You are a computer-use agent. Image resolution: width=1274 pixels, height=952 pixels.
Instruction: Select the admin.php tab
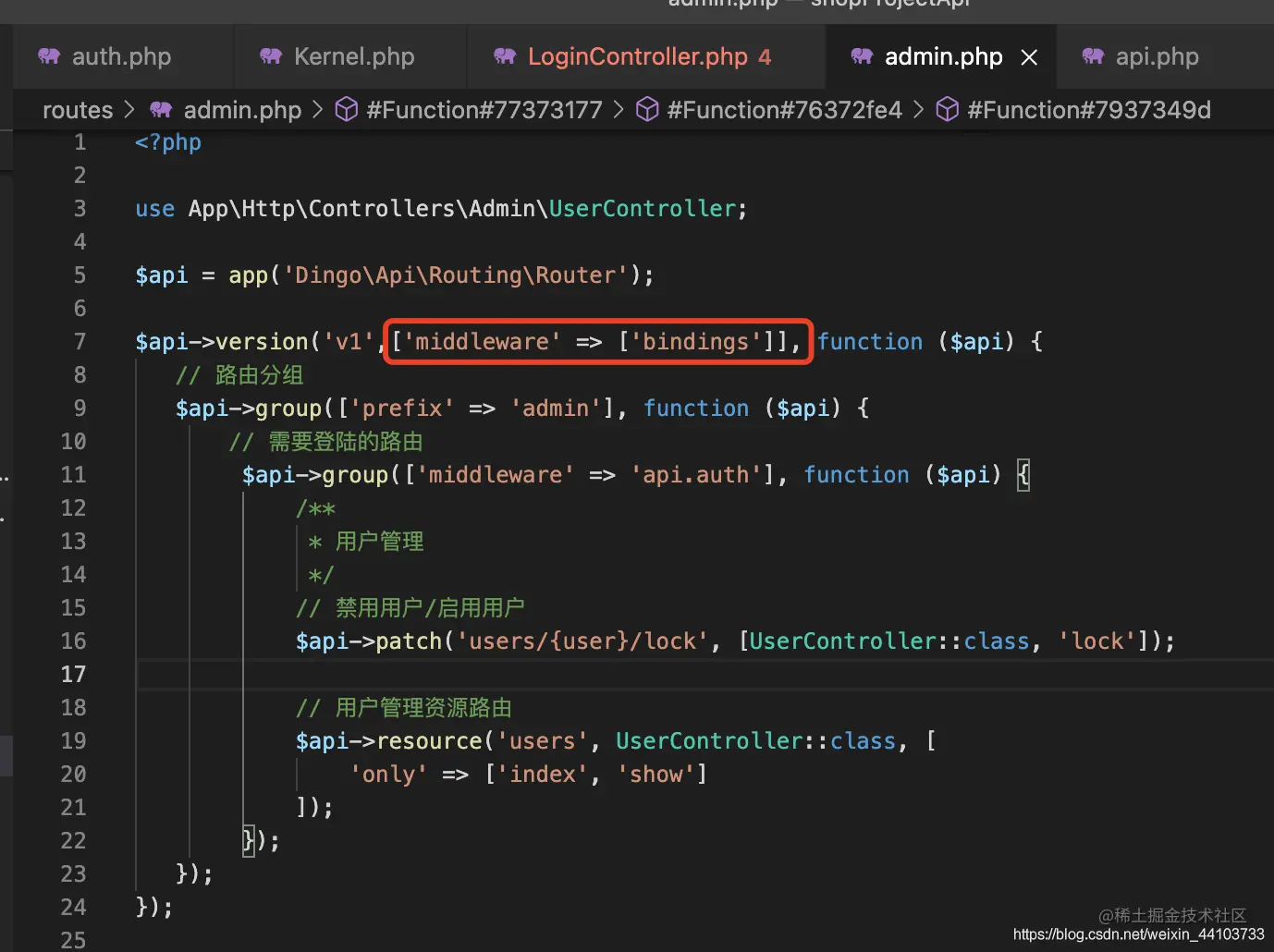[943, 56]
